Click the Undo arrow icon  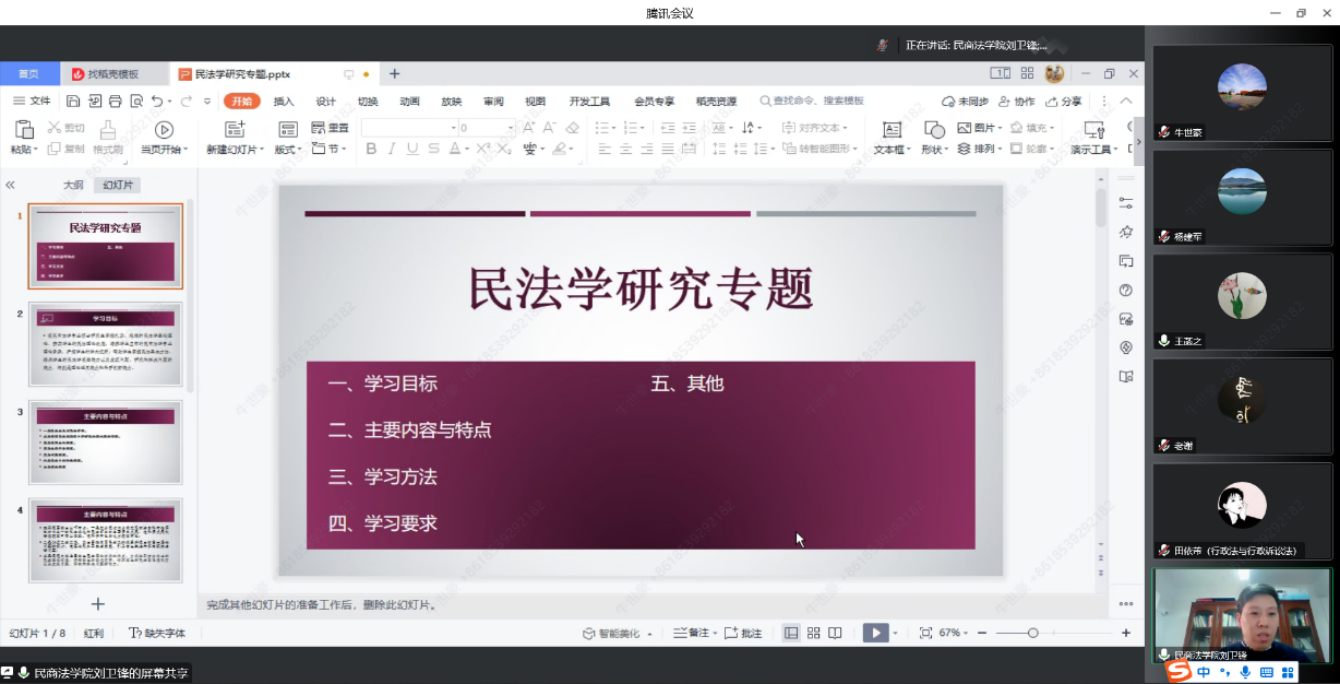pyautogui.click(x=156, y=101)
